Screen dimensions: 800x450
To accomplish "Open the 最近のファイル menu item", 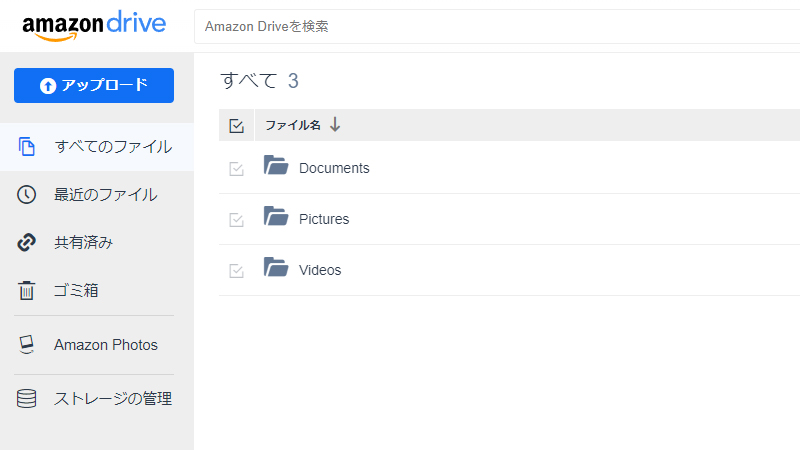I will tap(105, 195).
